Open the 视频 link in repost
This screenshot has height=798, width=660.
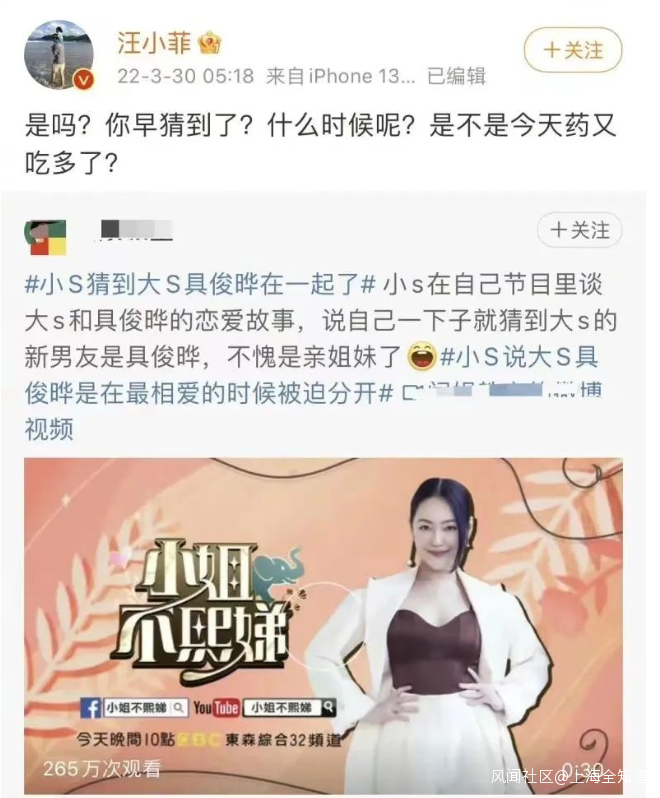tap(49, 429)
